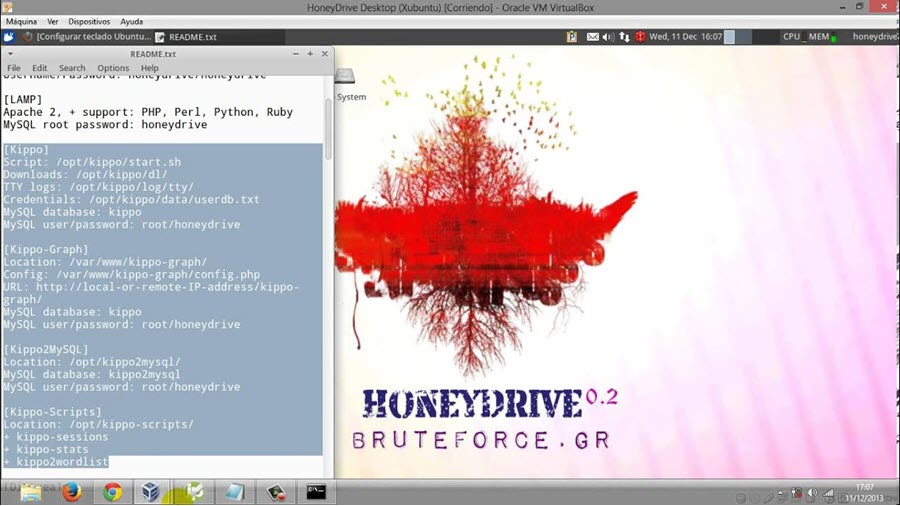Screen dimensions: 900x506
Task: Click the "[Kippo-Scripts]" heading line
Action: click(x=52, y=412)
